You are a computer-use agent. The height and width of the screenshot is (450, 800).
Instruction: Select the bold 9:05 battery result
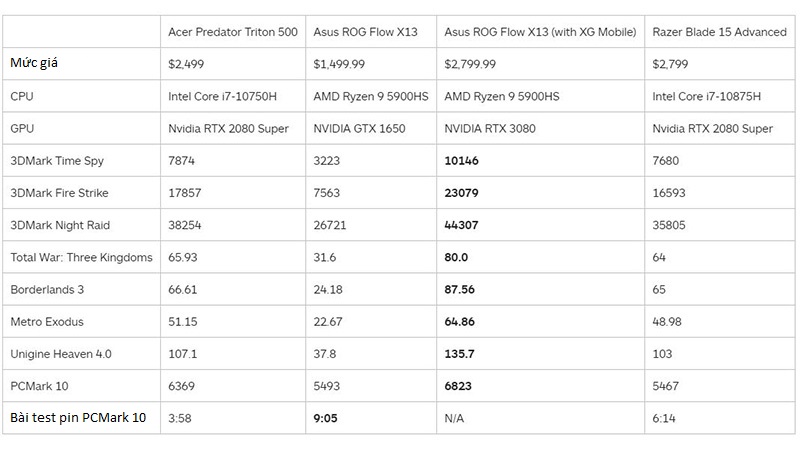tap(326, 418)
